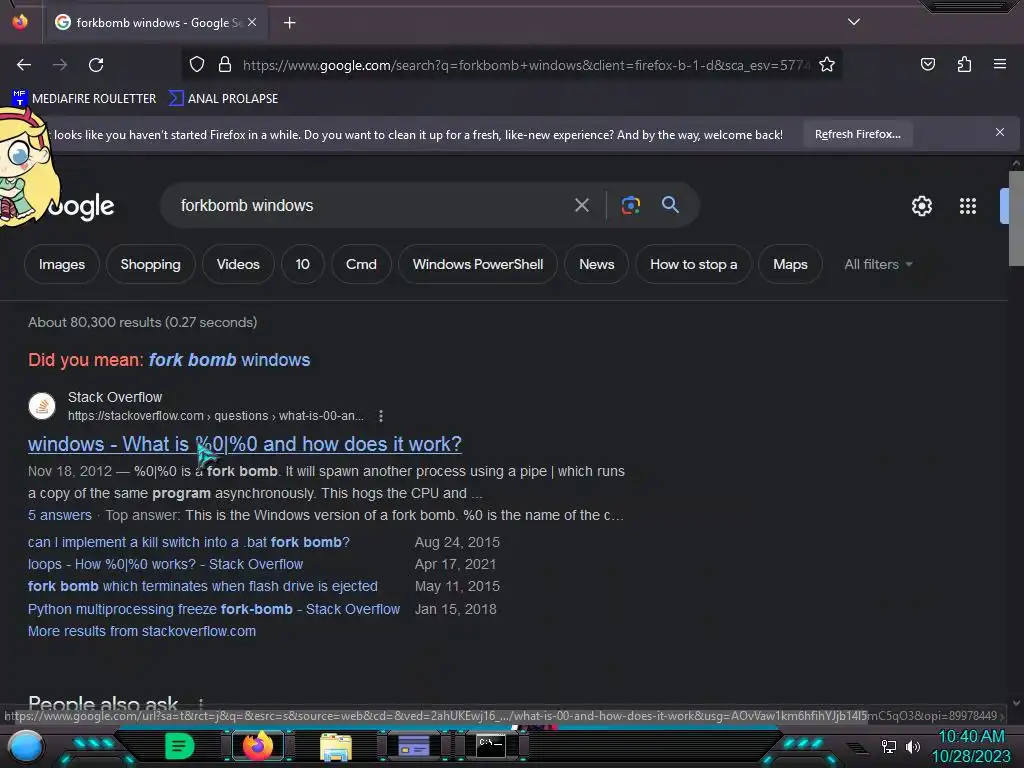1024x768 pixels.
Task: Click the Refresh Firefox button
Action: pyautogui.click(x=857, y=134)
